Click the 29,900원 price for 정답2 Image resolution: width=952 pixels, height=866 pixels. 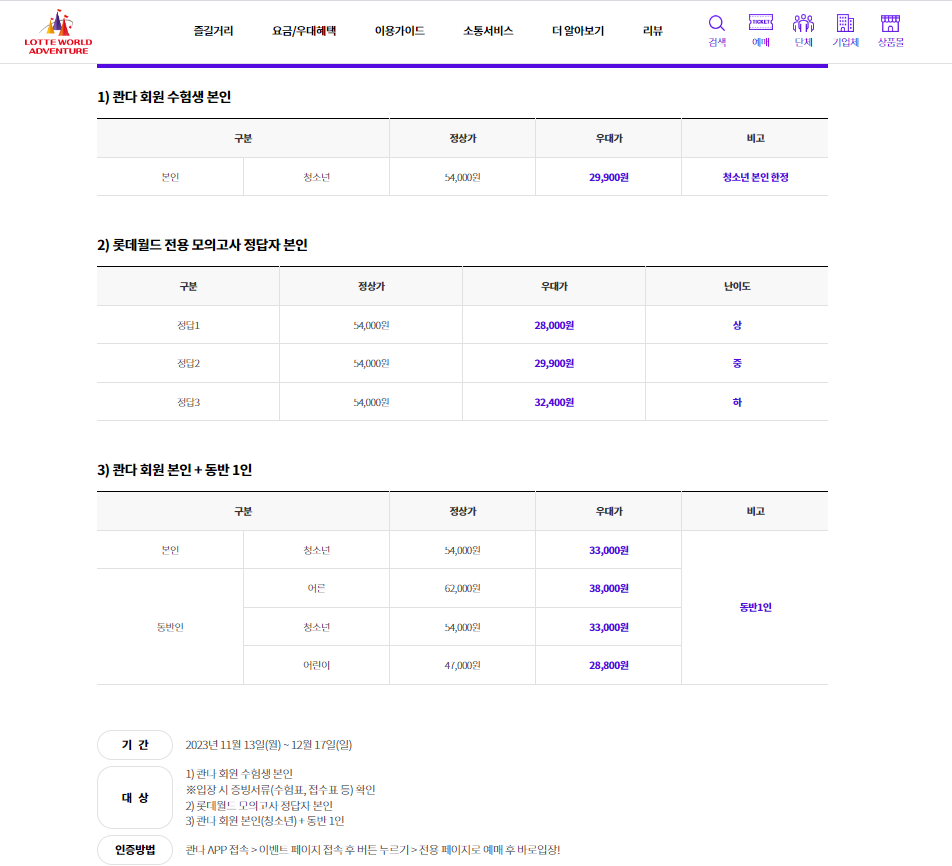pos(554,364)
